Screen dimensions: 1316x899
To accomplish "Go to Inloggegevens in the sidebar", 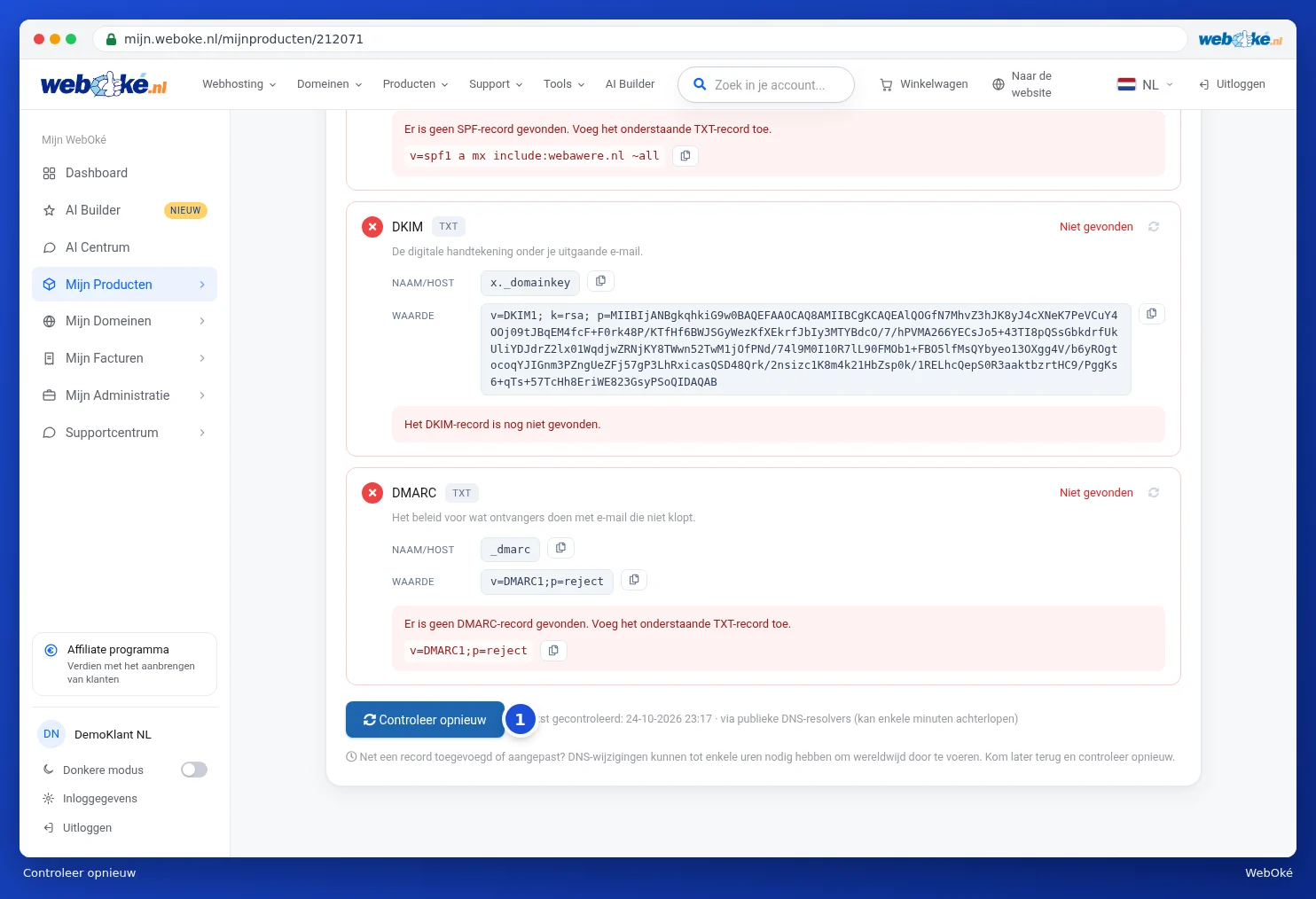I will 90,799.
